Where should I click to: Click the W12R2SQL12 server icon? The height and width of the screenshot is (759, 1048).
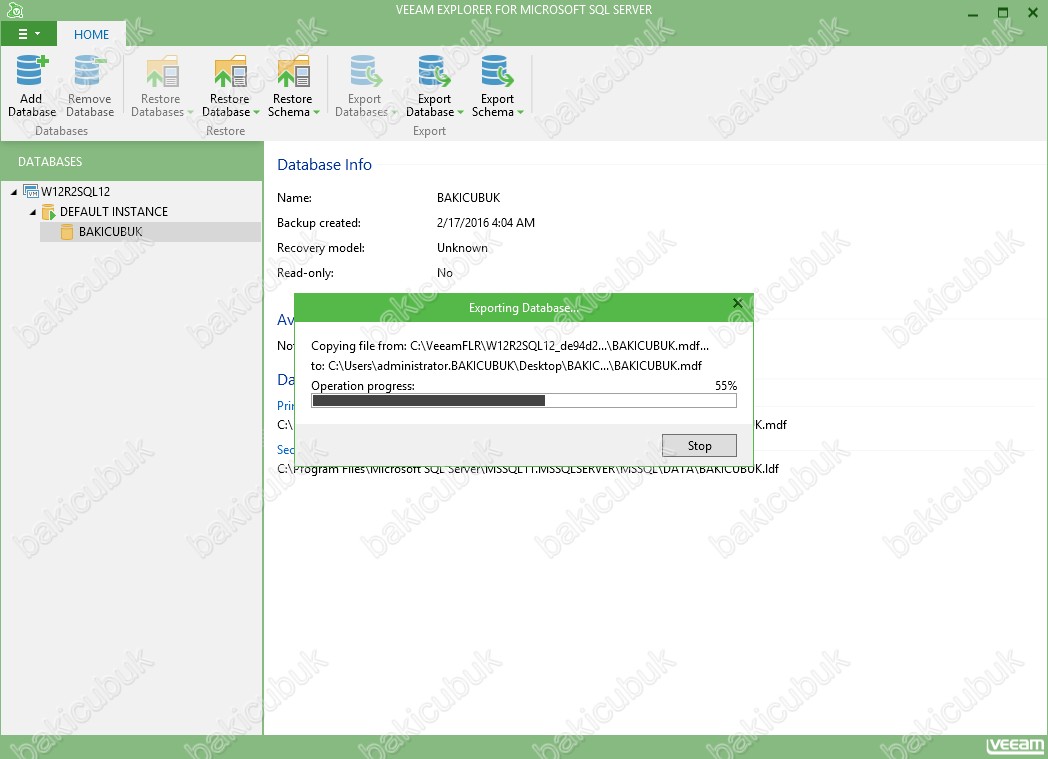tap(31, 191)
